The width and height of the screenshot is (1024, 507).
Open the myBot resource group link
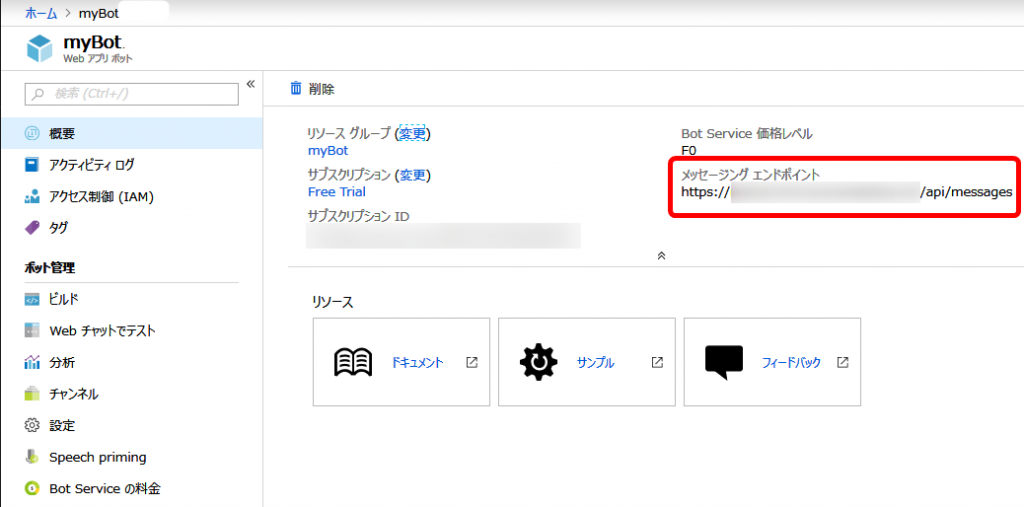pos(328,151)
